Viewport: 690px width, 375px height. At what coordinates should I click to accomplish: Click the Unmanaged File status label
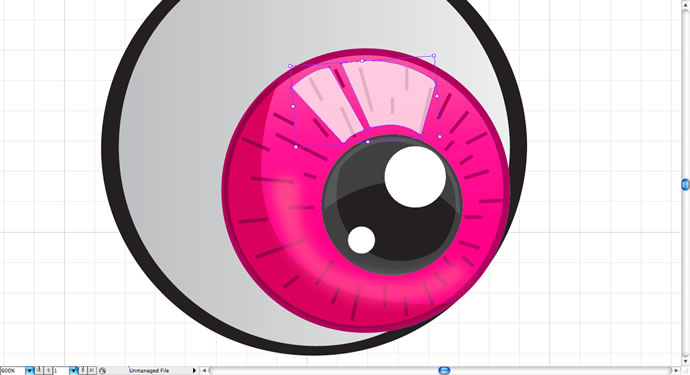coord(149,371)
